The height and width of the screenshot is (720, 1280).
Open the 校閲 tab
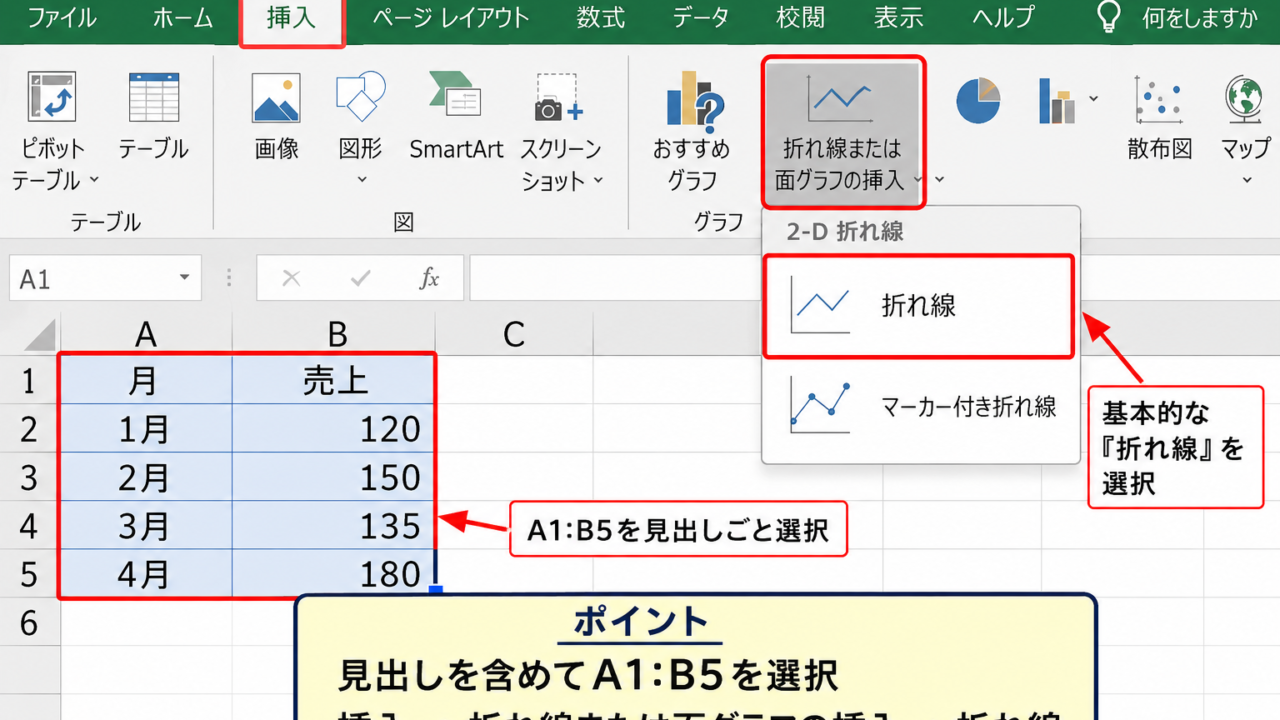[801, 18]
